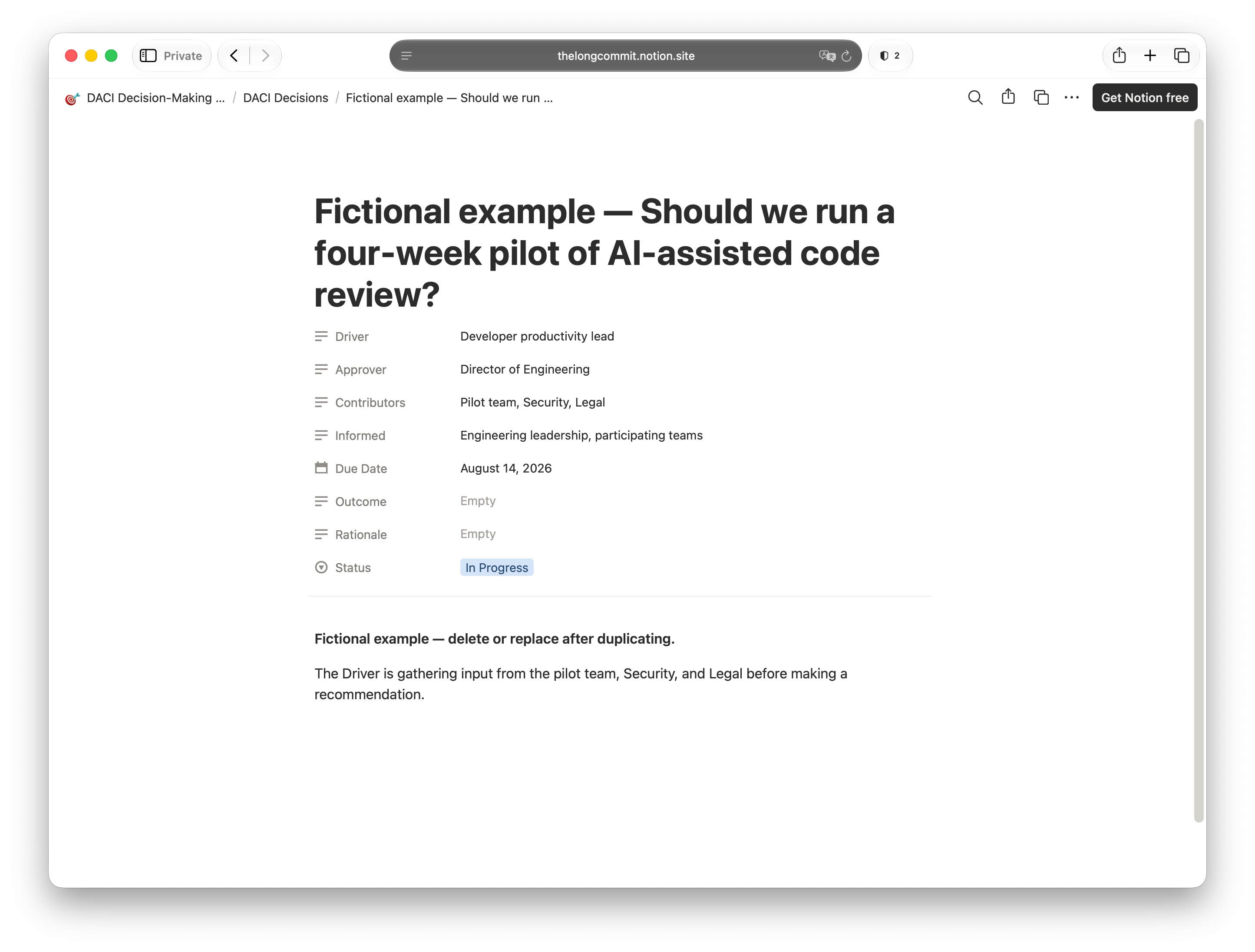Show the Safari tab overview
This screenshot has height=952, width=1255.
tap(1182, 56)
